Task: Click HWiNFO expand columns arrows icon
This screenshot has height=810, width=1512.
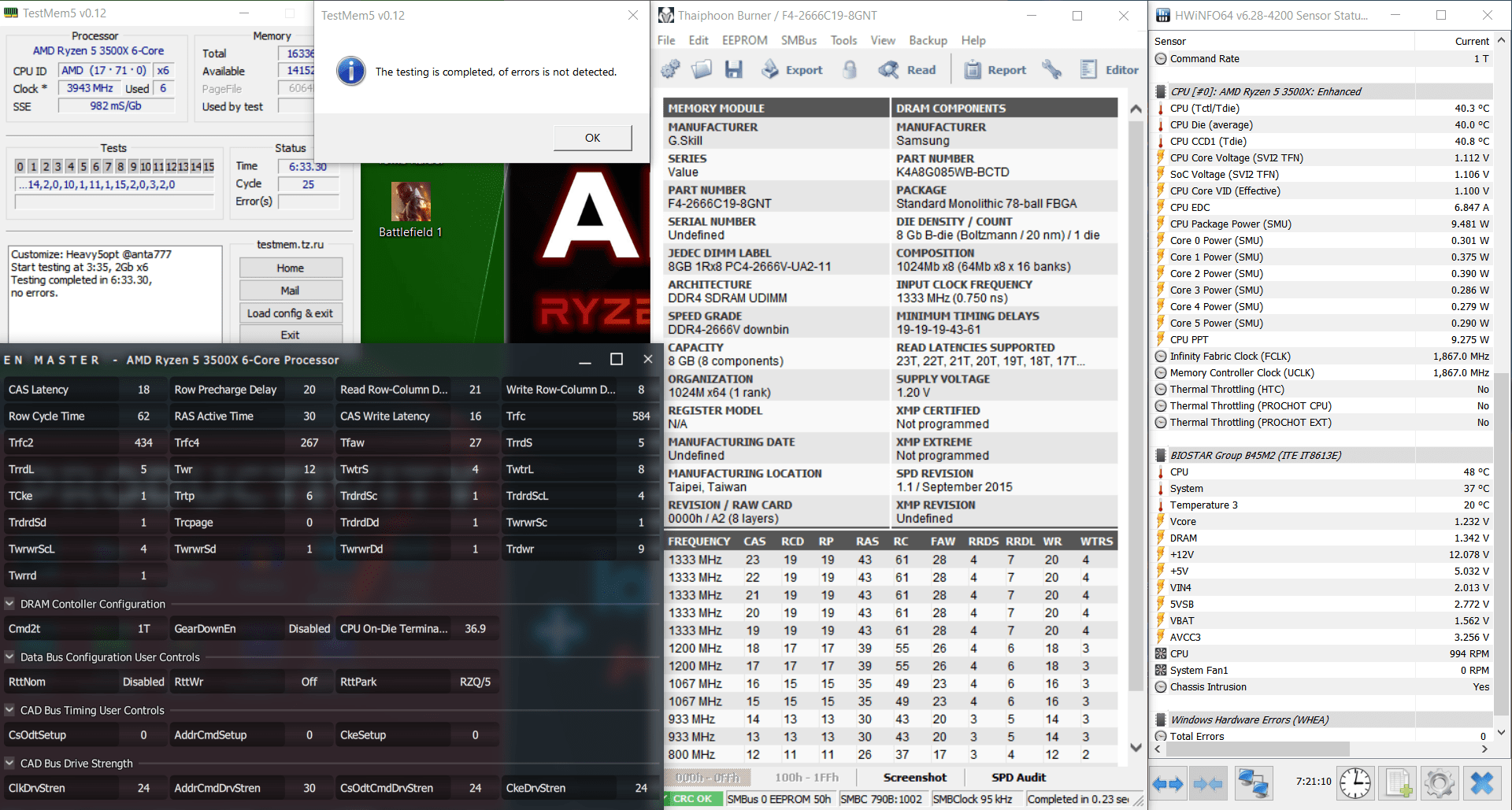Action: click(x=1167, y=783)
